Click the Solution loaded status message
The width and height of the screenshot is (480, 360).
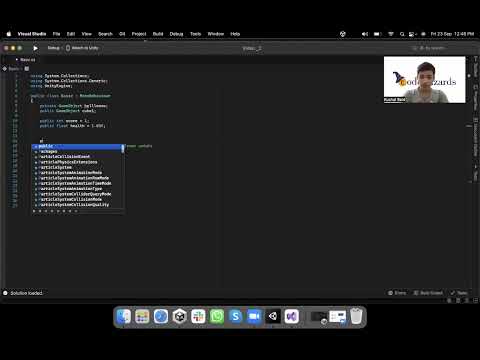click(26, 293)
